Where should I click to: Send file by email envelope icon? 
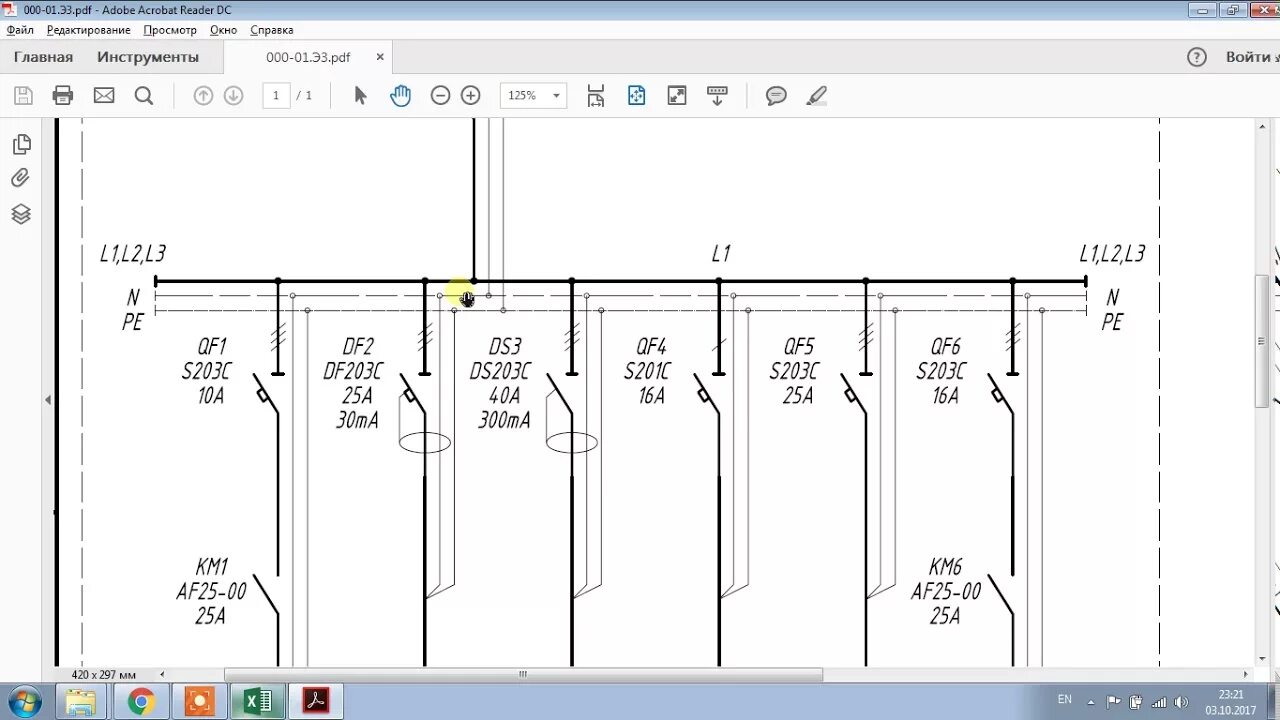(104, 96)
